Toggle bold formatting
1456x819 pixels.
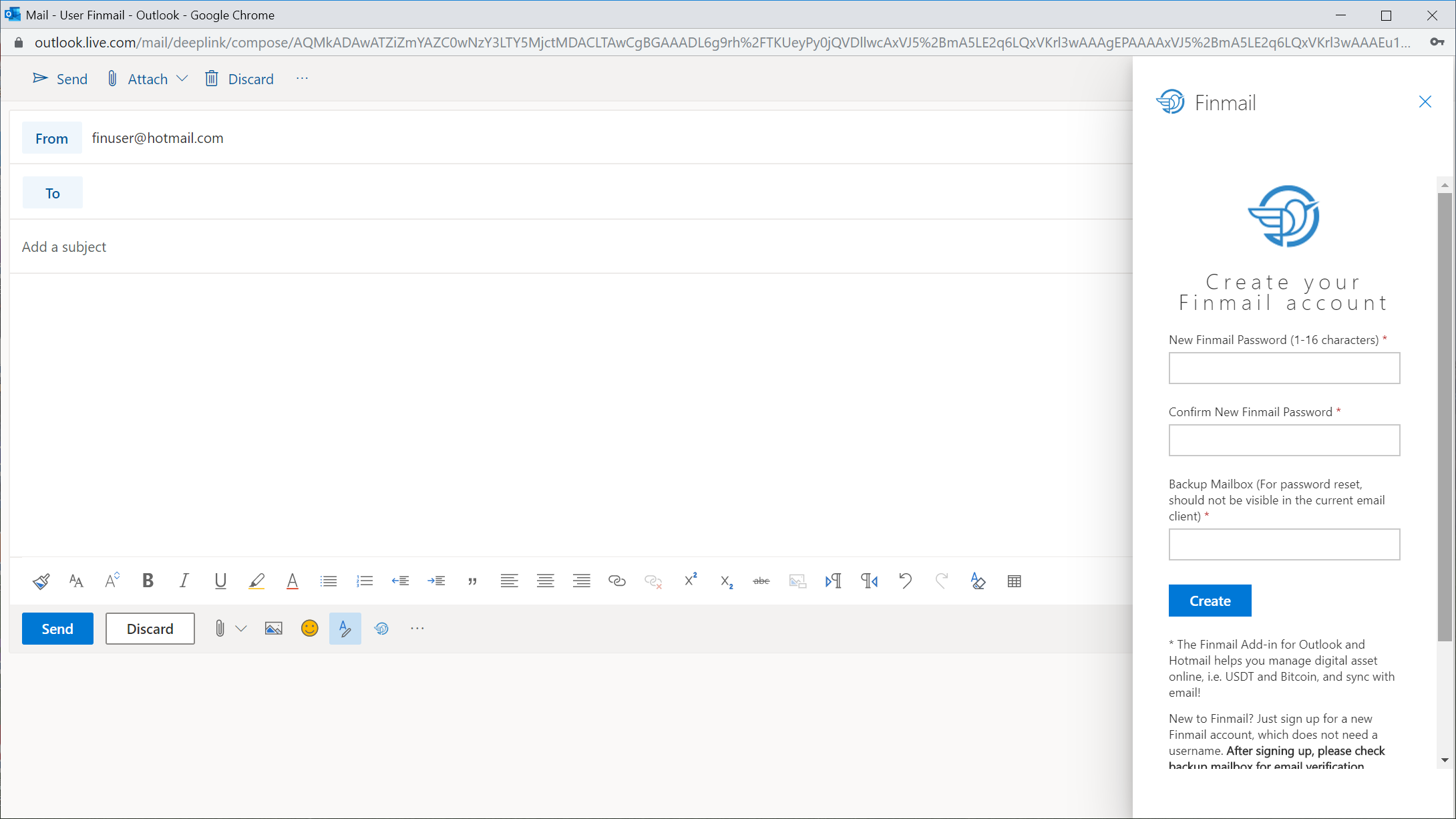pyautogui.click(x=147, y=581)
